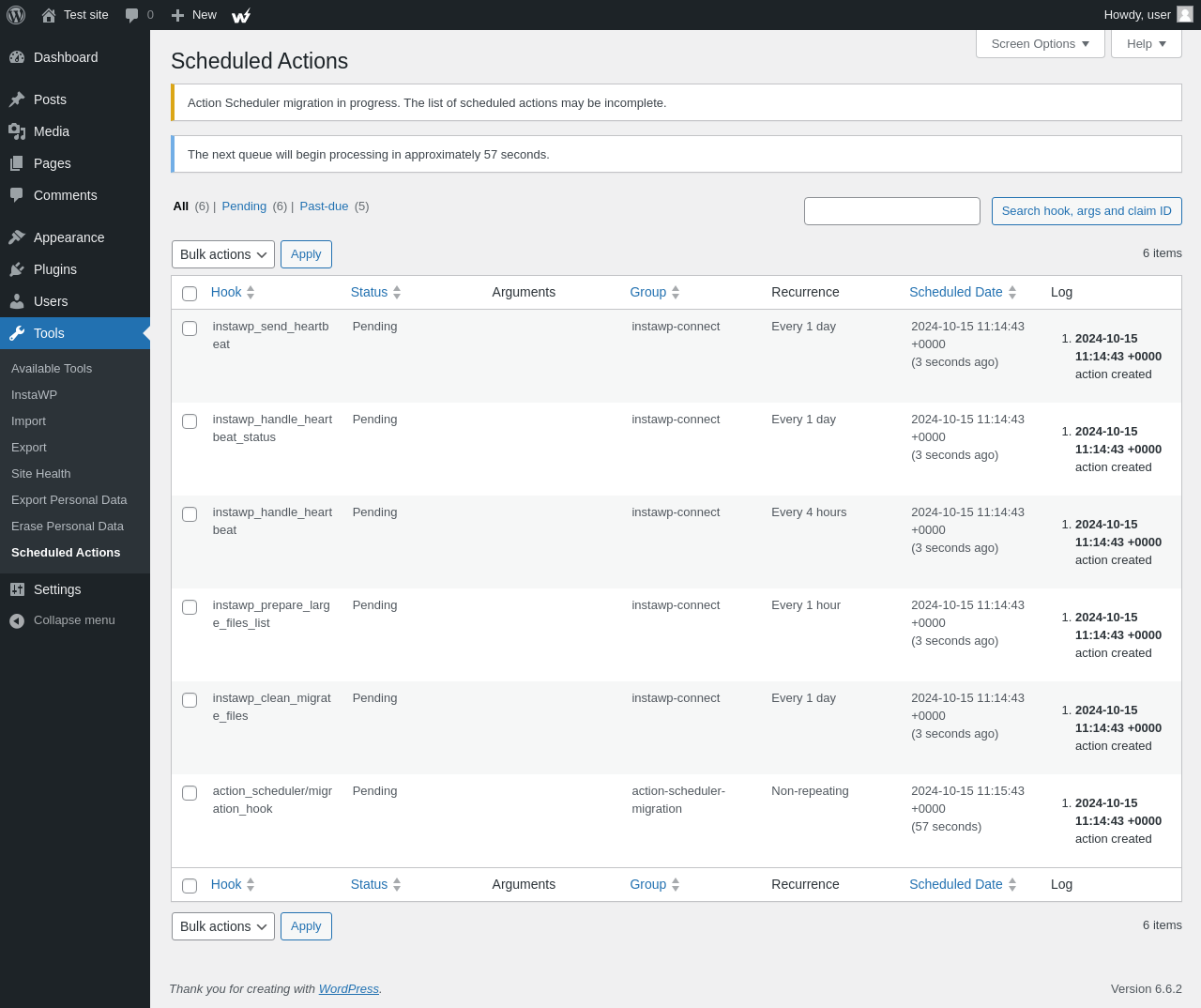Viewport: 1201px width, 1008px height.
Task: Tick the select-all checkbox in table header
Action: tap(190, 294)
